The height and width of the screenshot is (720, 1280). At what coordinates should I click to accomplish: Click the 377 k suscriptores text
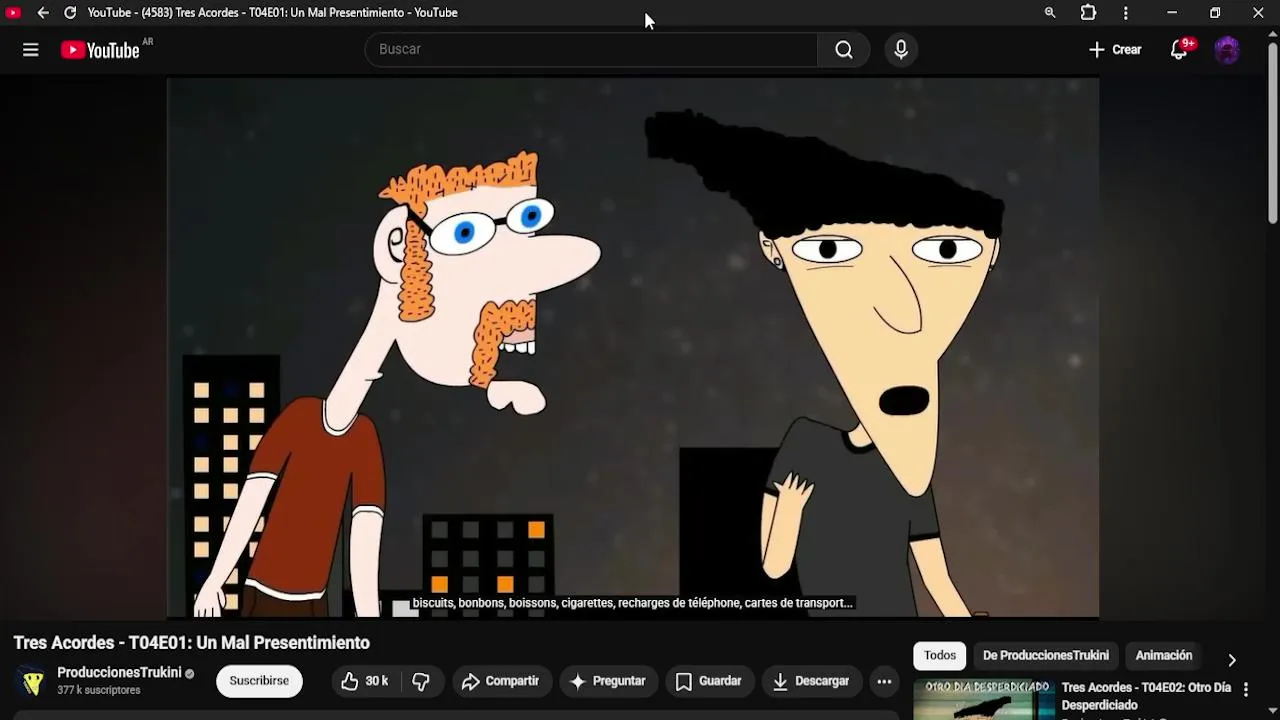(99, 691)
